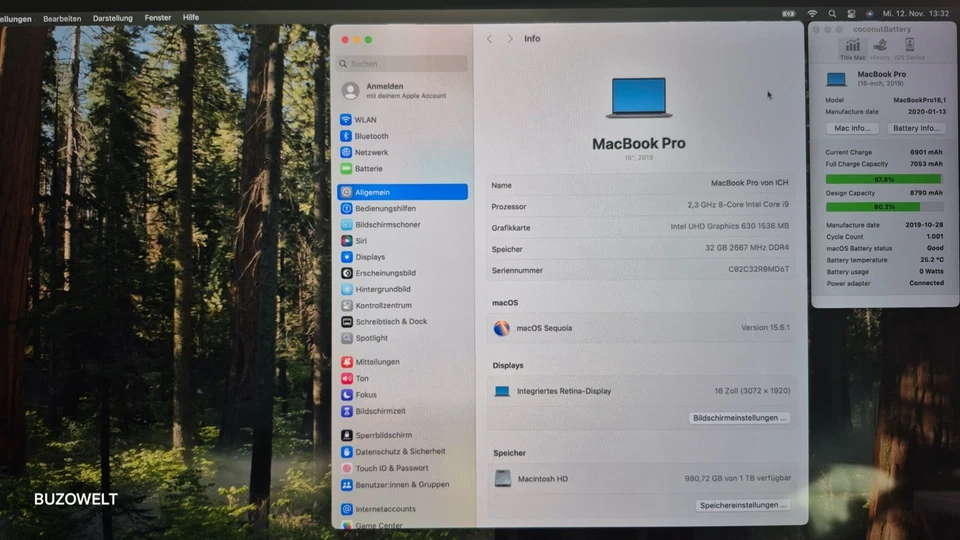The image size is (960, 540).
Task: Click the Siri icon in menu bar
Action: (869, 13)
